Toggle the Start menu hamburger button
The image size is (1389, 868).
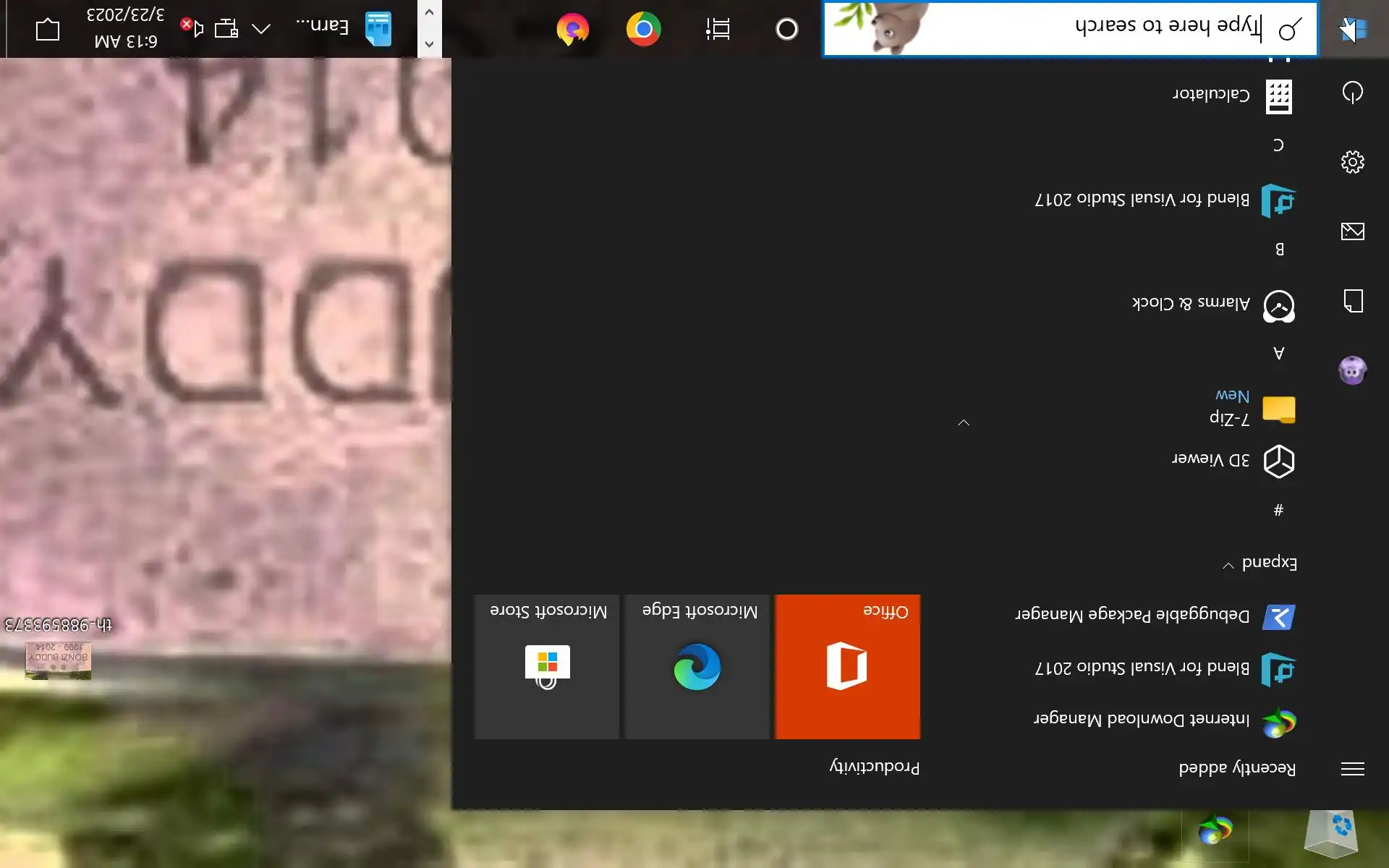[1352, 768]
